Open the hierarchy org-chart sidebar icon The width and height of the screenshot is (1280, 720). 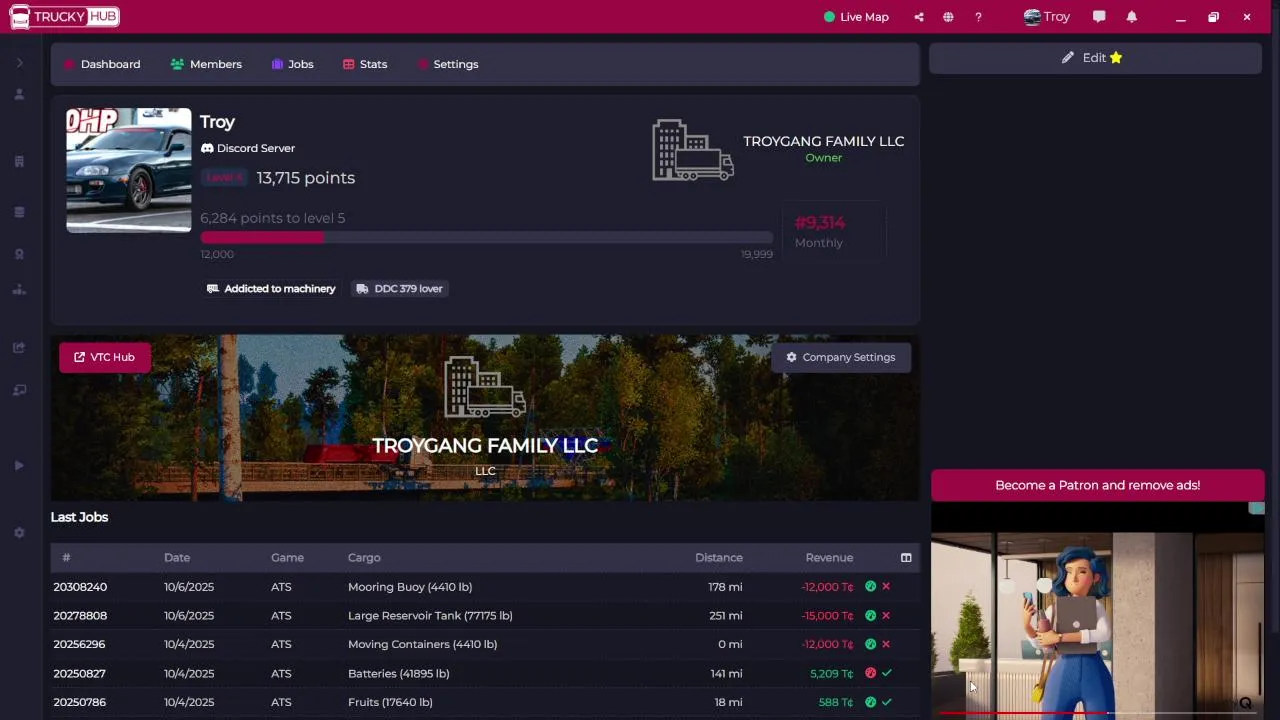point(19,290)
